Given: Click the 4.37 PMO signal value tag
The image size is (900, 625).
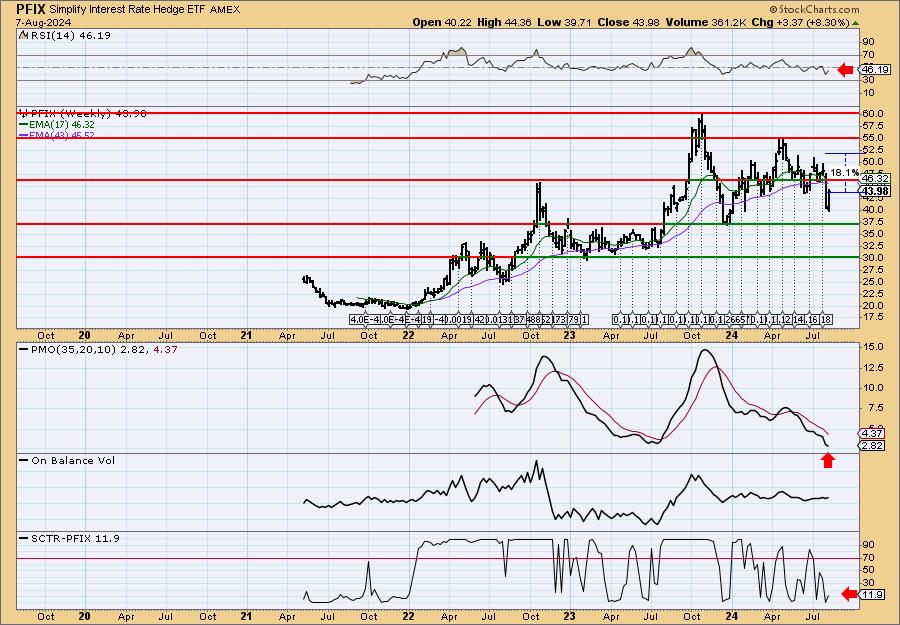Looking at the screenshot, I should [872, 433].
